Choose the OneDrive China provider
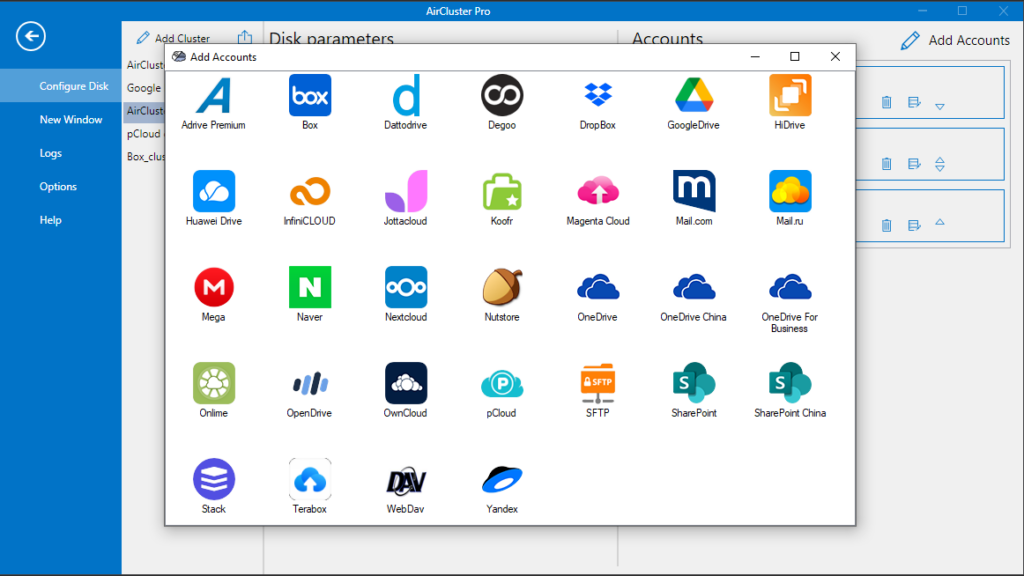Image resolution: width=1024 pixels, height=576 pixels. 694,287
